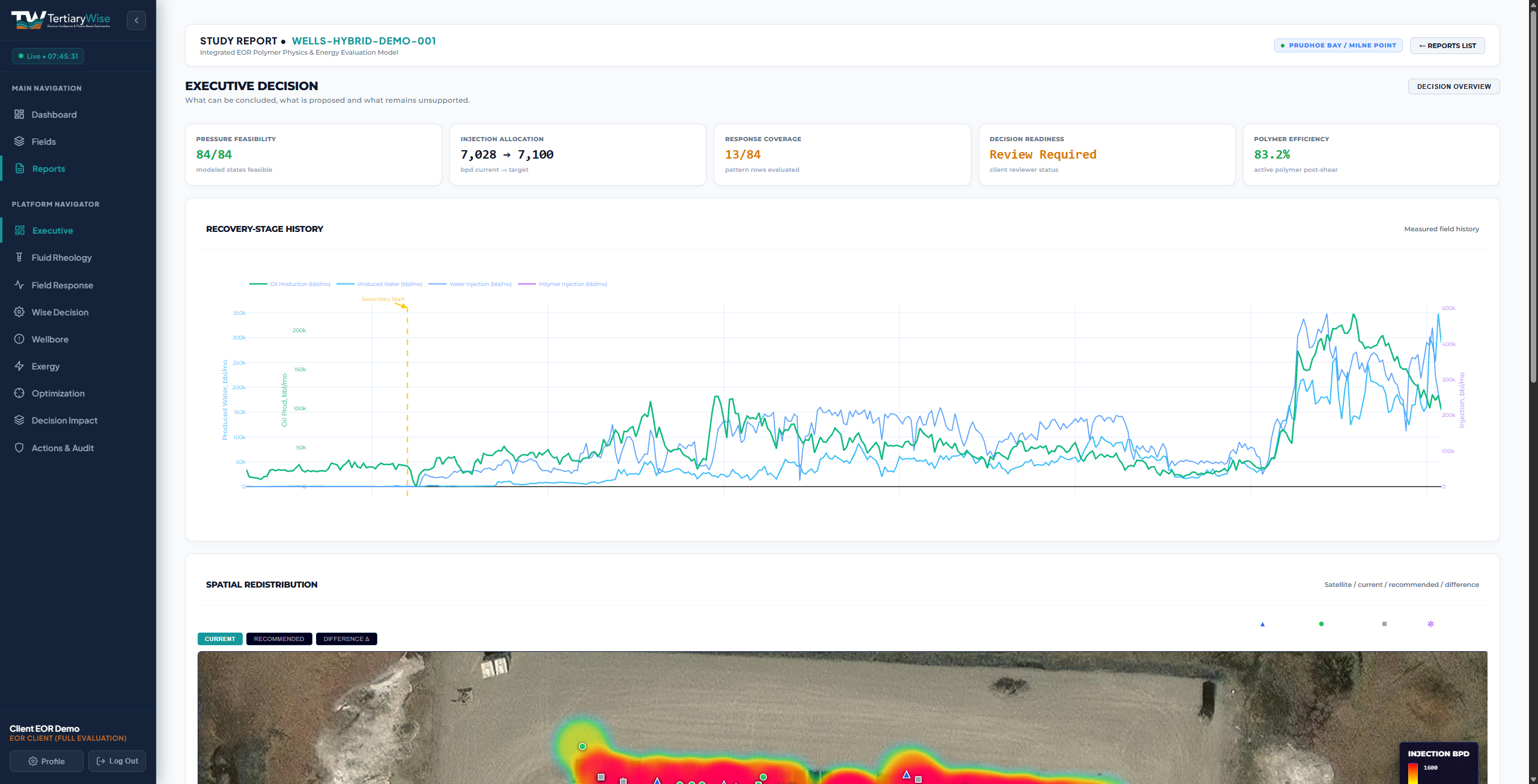Click study ID WELLS-HYBRID-DEMO-001
The image size is (1538, 784).
click(364, 41)
